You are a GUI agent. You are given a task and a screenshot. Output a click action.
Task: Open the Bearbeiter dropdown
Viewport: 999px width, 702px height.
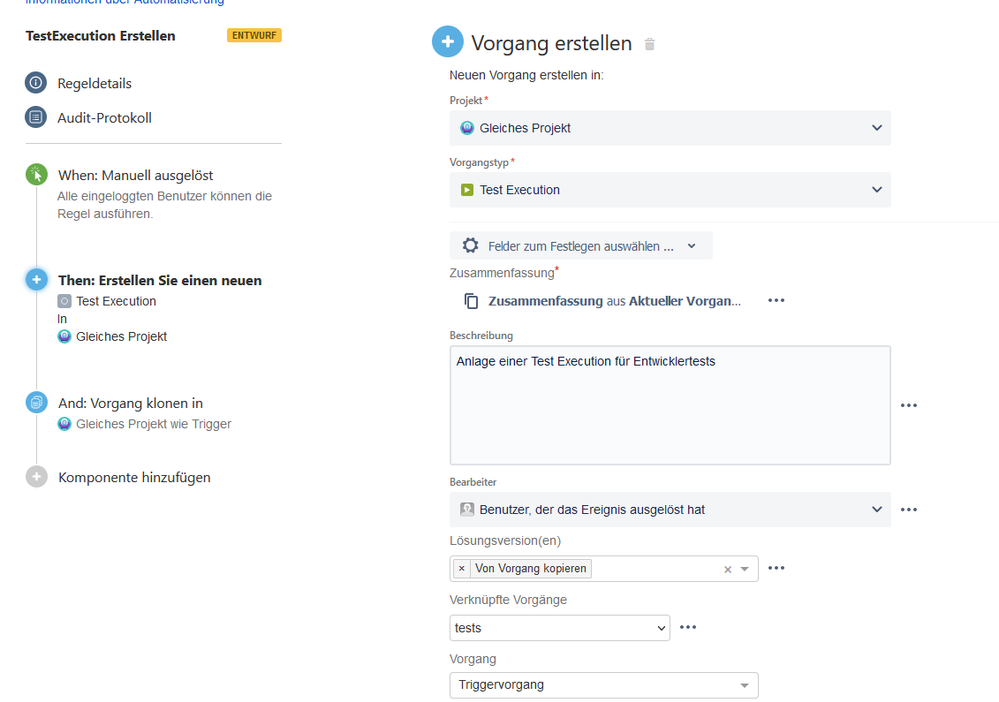tap(670, 510)
